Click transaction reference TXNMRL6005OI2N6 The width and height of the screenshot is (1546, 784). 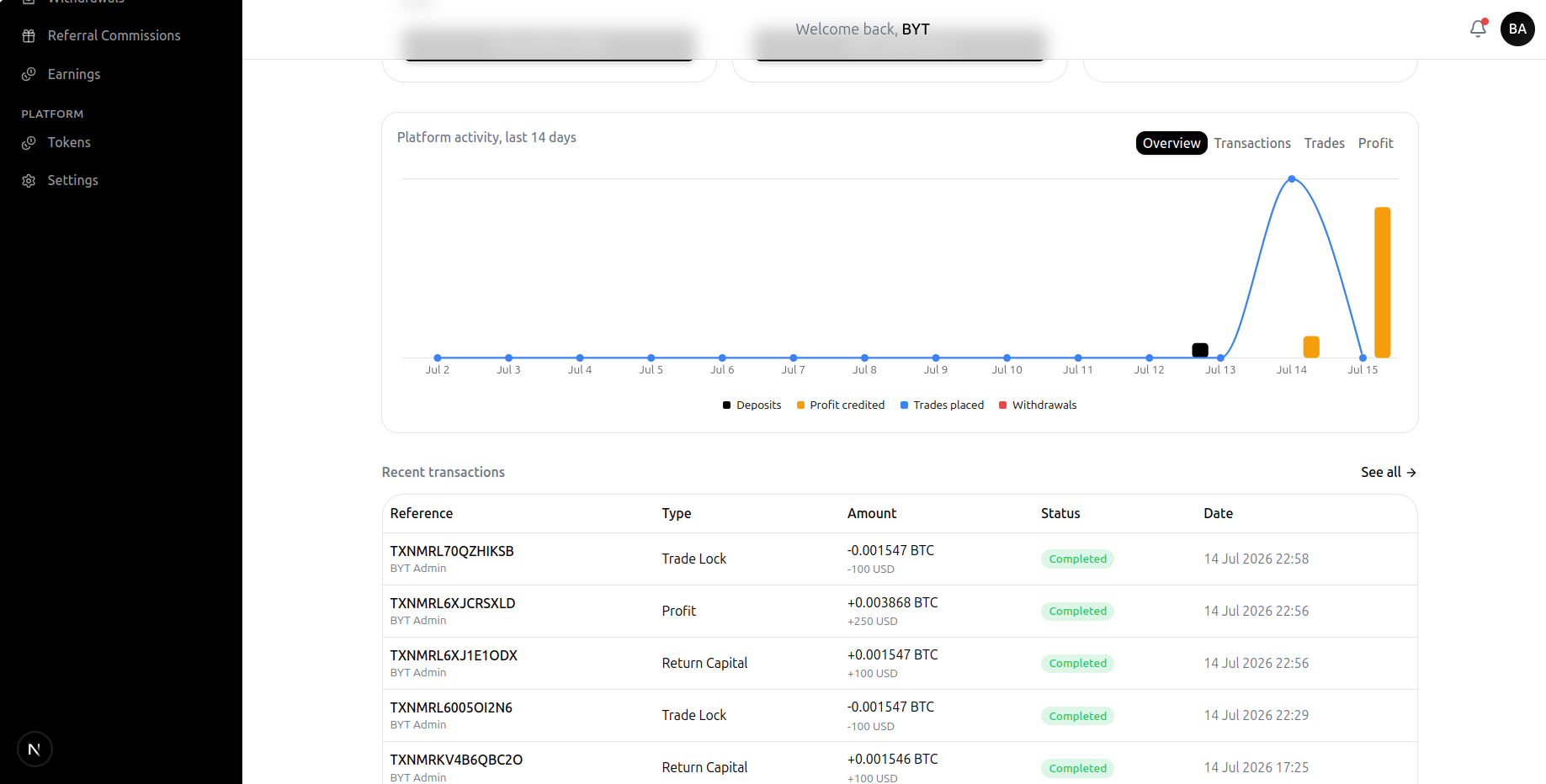tap(451, 707)
